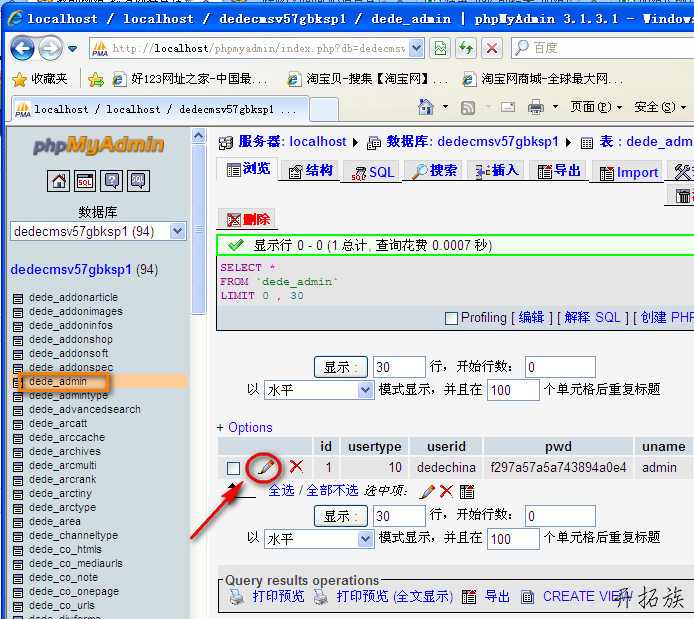Viewport: 694px width, 619px height.
Task: Click the pwd column header
Action: (x=558, y=446)
